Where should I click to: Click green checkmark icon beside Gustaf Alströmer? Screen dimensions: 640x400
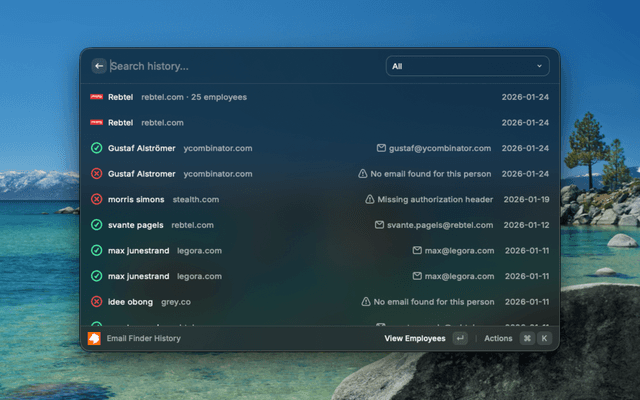click(x=97, y=148)
